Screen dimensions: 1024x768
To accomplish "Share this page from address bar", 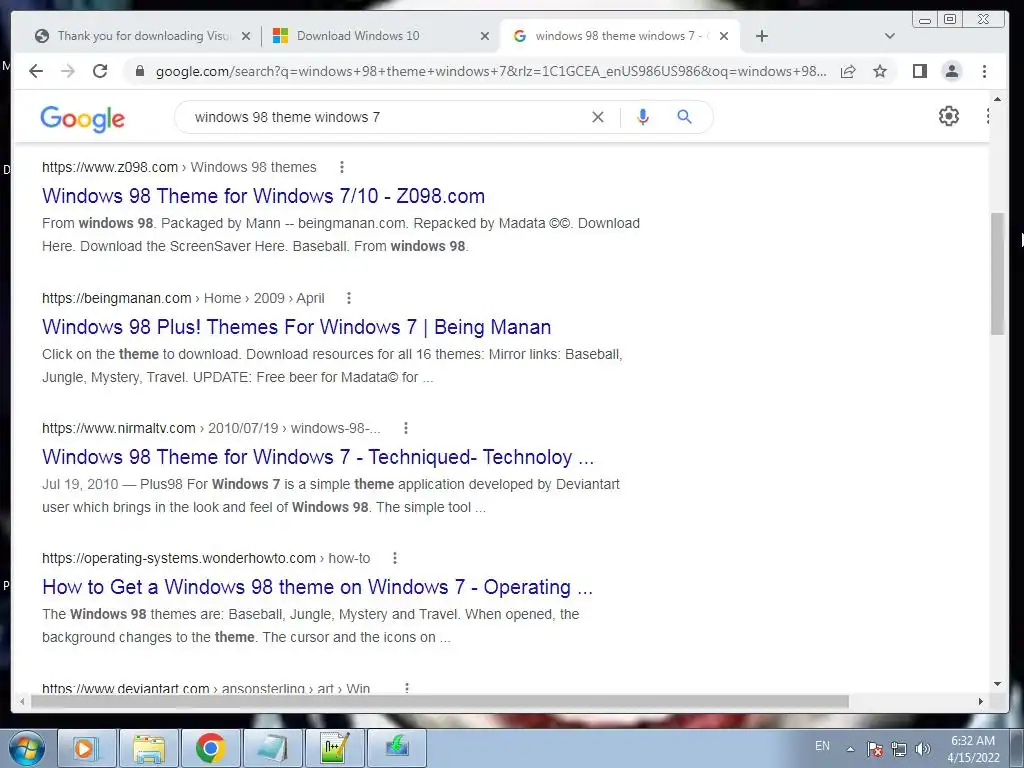I will click(848, 71).
